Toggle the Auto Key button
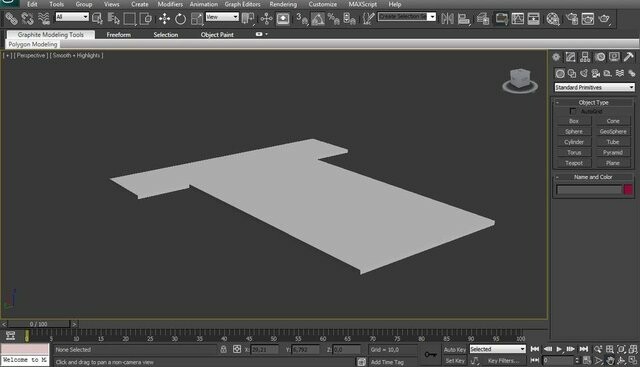 (455, 349)
